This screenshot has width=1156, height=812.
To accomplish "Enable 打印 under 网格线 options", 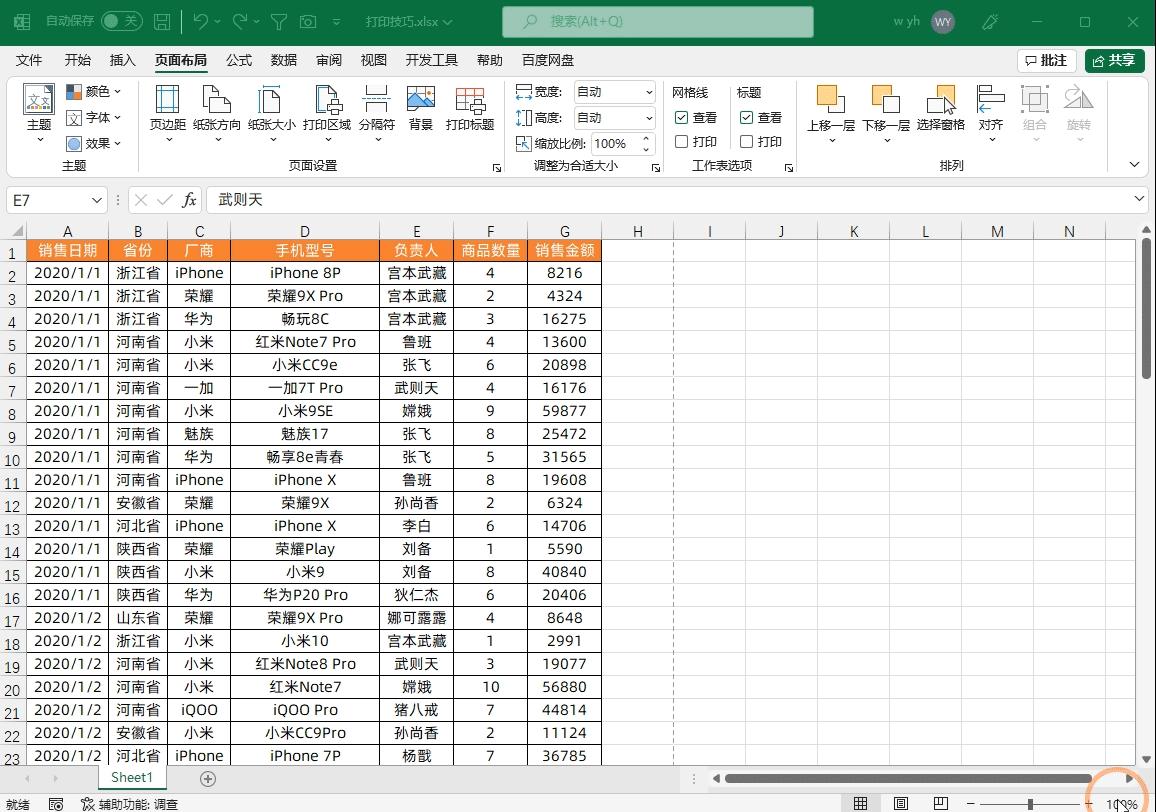I will pyautogui.click(x=680, y=141).
